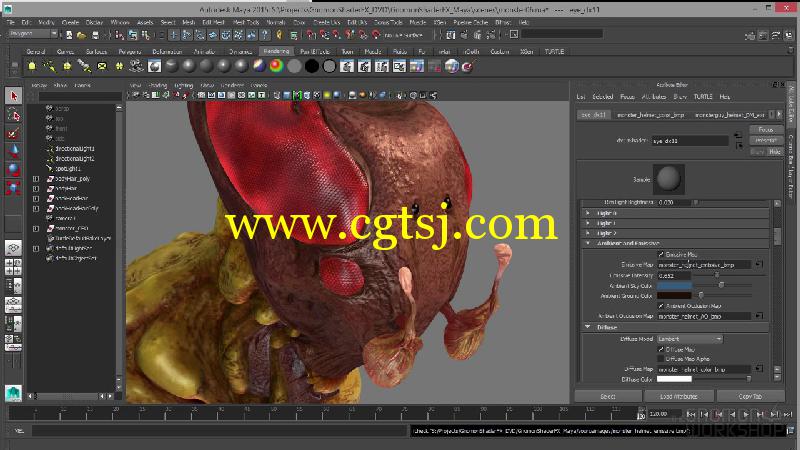
Task: Click the directional light shelf icon
Action: (49, 66)
